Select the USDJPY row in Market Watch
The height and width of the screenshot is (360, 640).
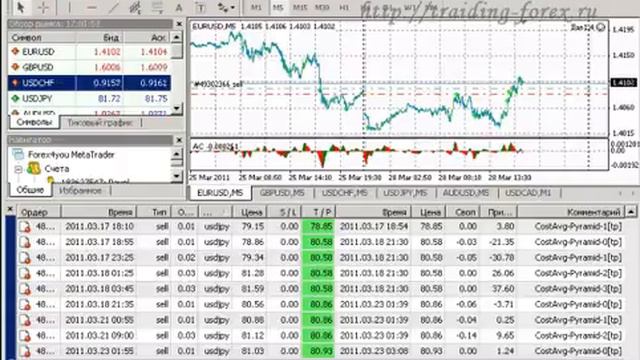click(x=89, y=98)
